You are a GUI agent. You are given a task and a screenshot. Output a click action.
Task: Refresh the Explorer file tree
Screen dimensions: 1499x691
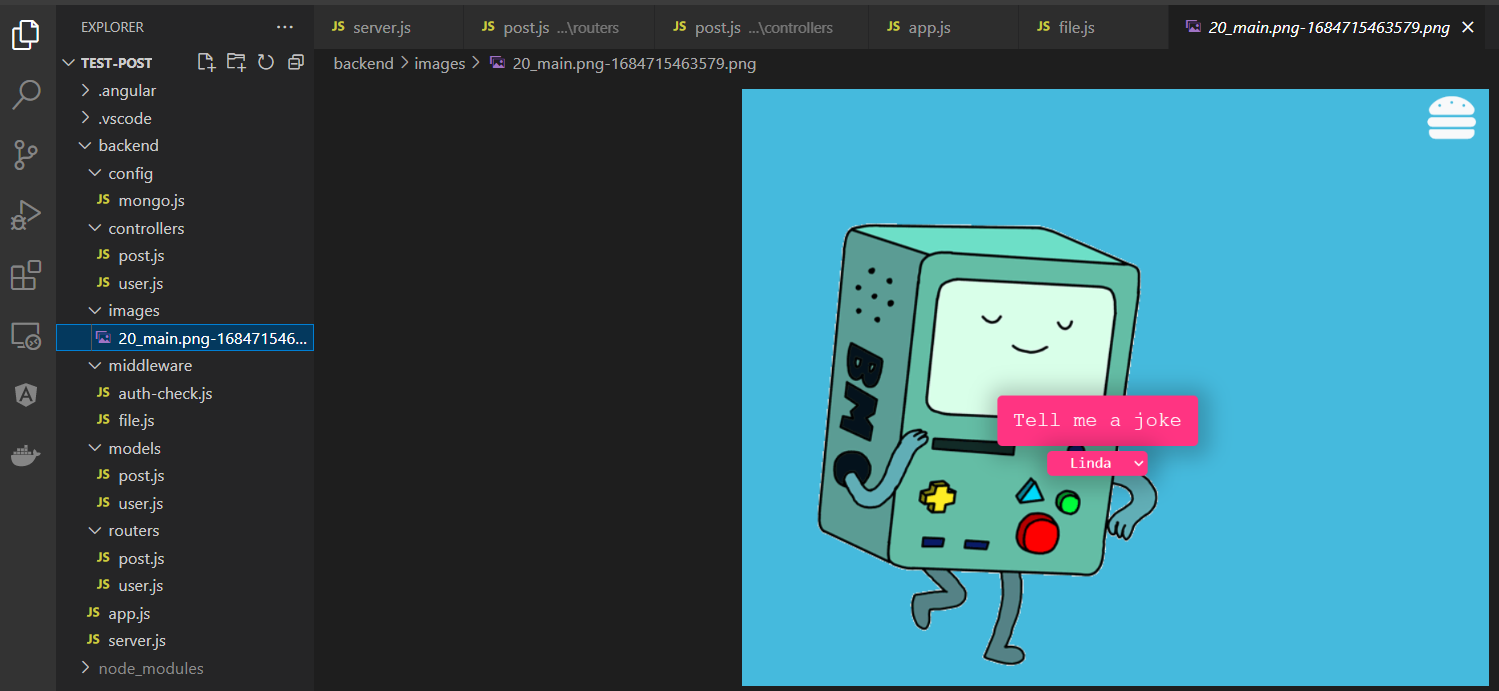(266, 62)
